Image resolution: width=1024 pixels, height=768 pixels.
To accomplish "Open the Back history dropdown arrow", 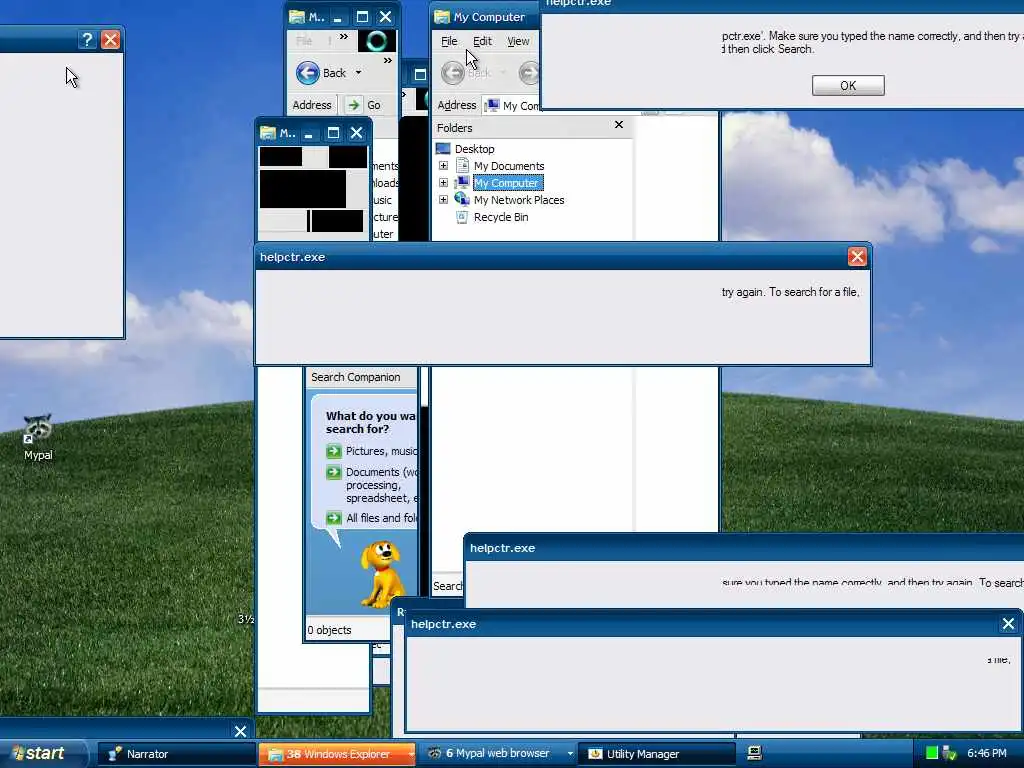I will pyautogui.click(x=359, y=72).
